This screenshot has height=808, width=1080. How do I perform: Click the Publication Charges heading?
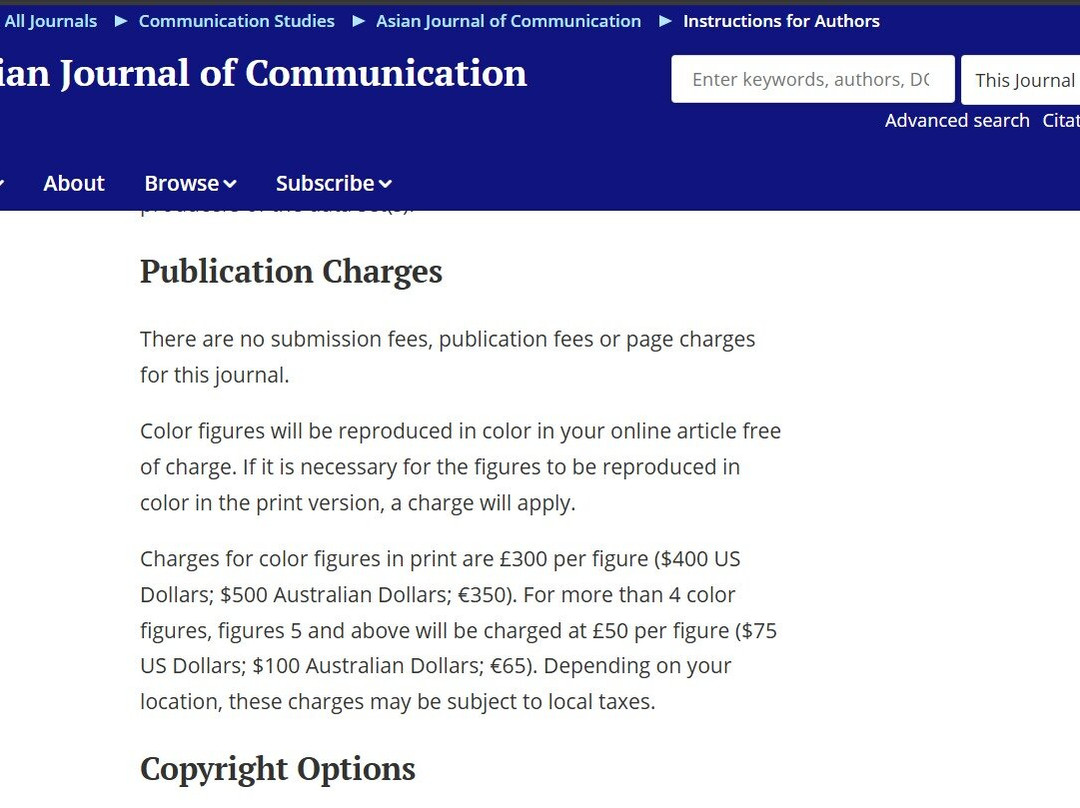[290, 272]
